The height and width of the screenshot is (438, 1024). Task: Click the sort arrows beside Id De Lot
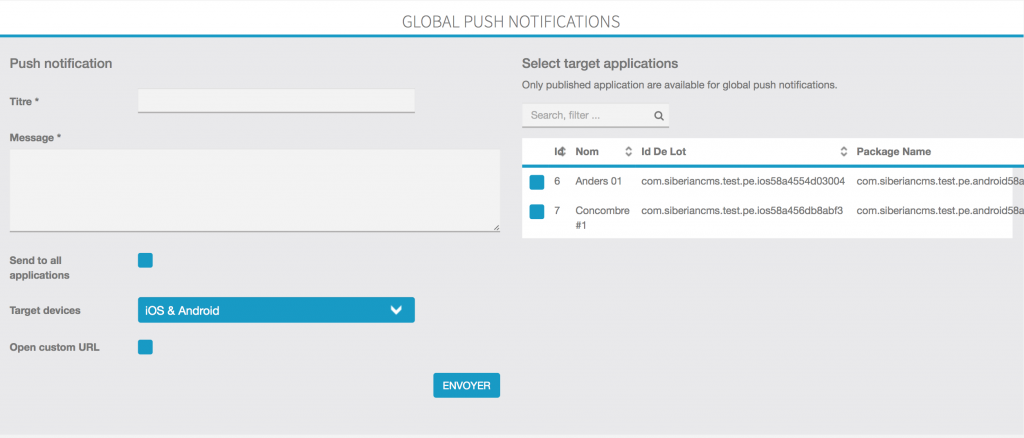point(845,152)
